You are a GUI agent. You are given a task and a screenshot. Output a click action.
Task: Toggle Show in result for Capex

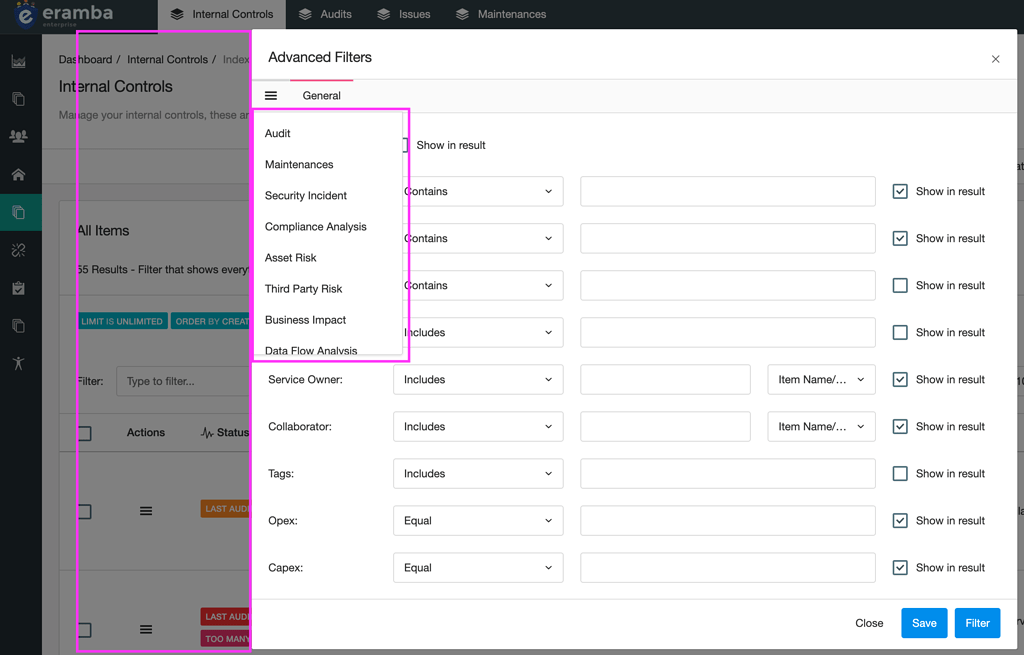pos(900,567)
